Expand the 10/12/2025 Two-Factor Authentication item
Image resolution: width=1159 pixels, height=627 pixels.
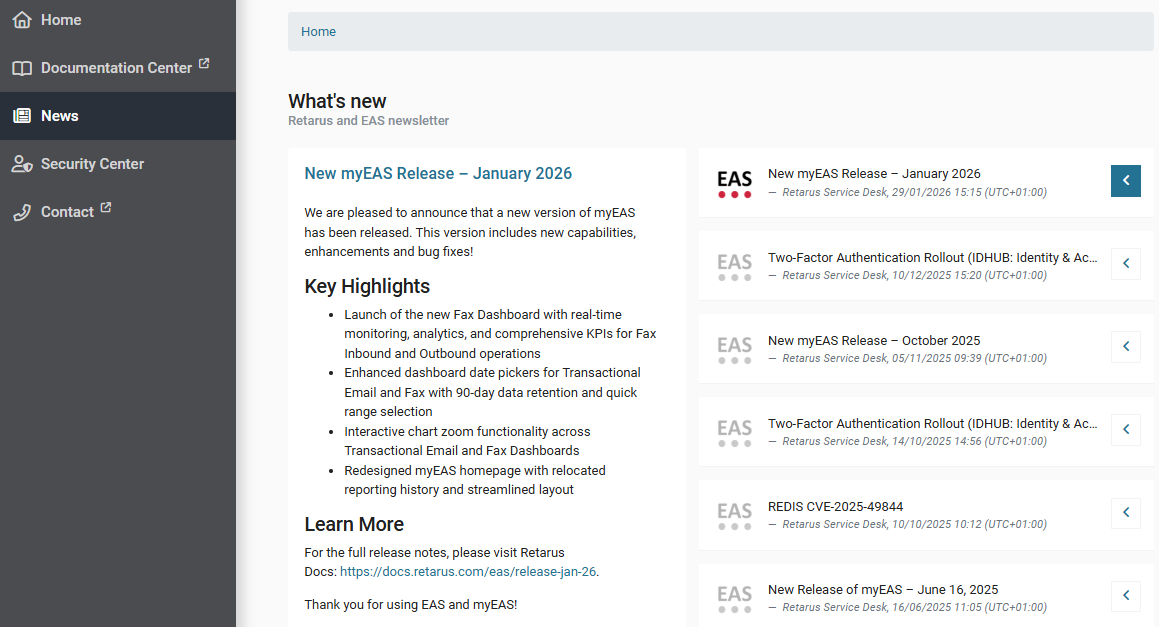(x=1125, y=264)
